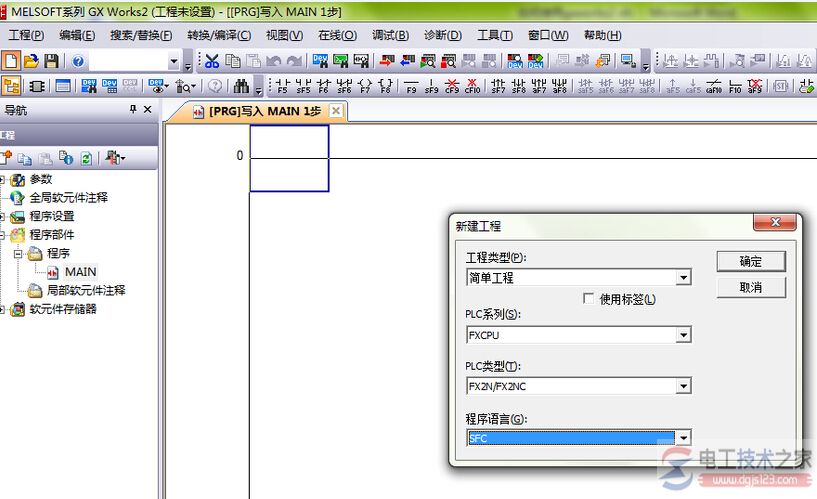Click the ladder editor cursor cell at step 0
817x499 pixels.
289,158
